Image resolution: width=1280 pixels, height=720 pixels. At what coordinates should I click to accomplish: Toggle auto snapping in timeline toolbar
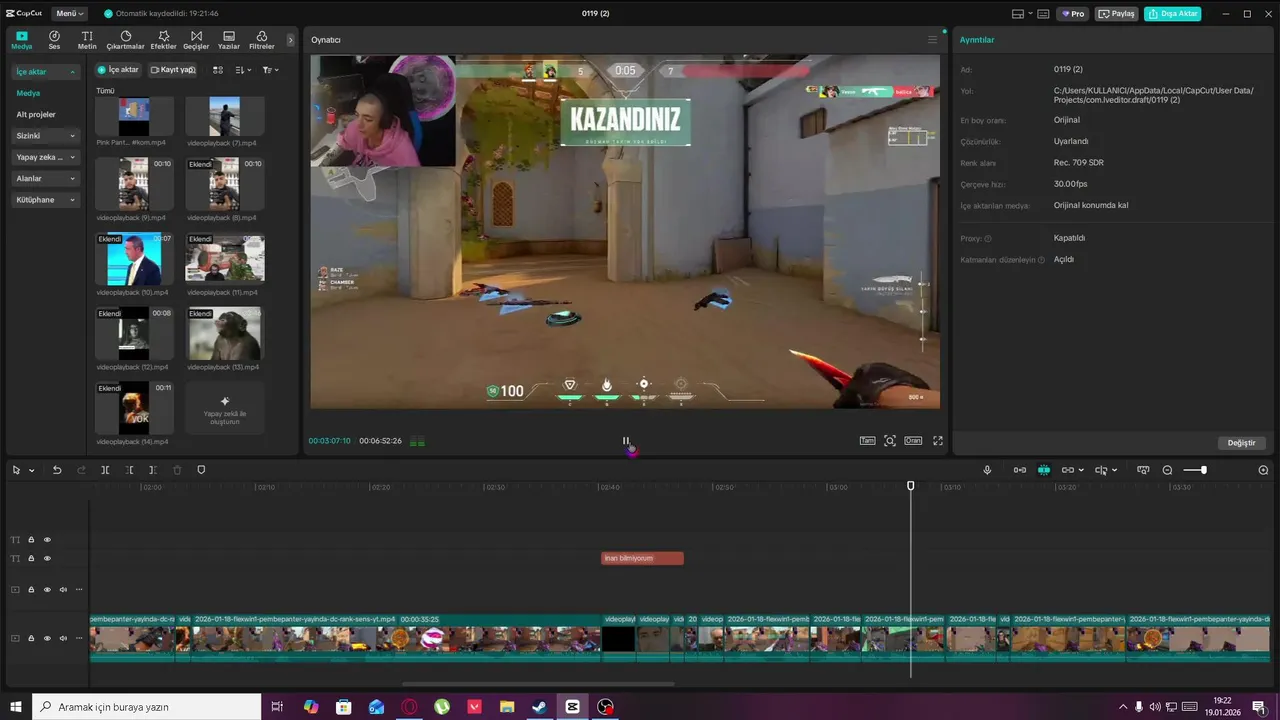1044,470
